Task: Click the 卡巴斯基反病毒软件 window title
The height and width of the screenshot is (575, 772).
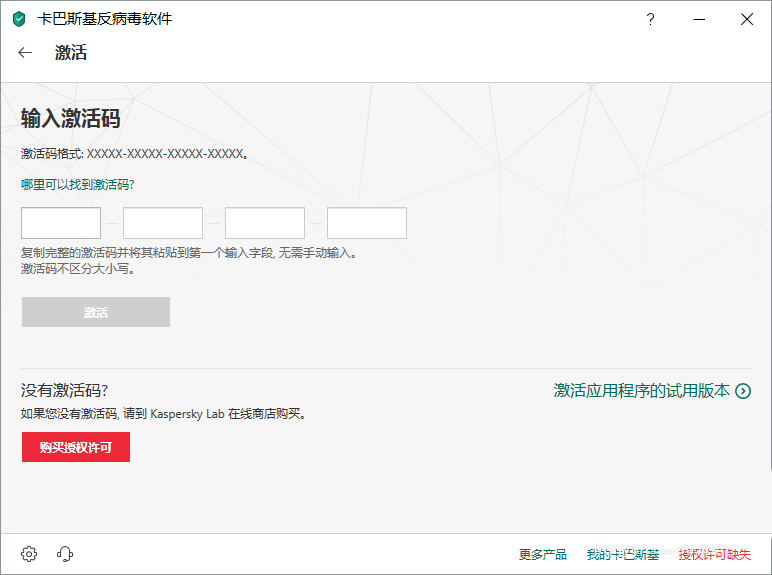Action: point(105,19)
